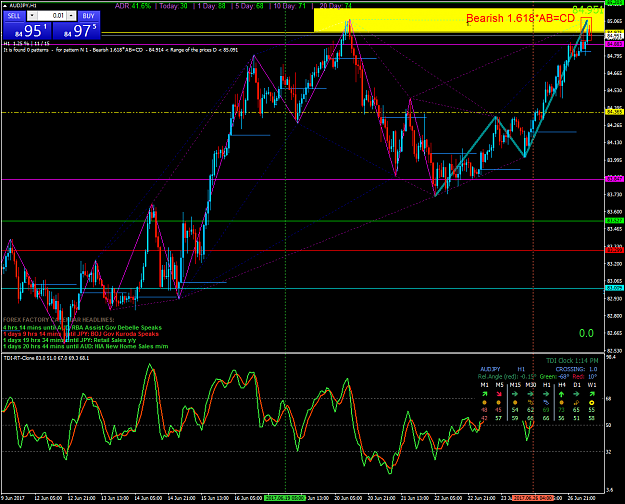Viewport: 625px width, 504px height.
Task: Click the '26 Jun 21:00' time axis label
Action: click(582, 498)
